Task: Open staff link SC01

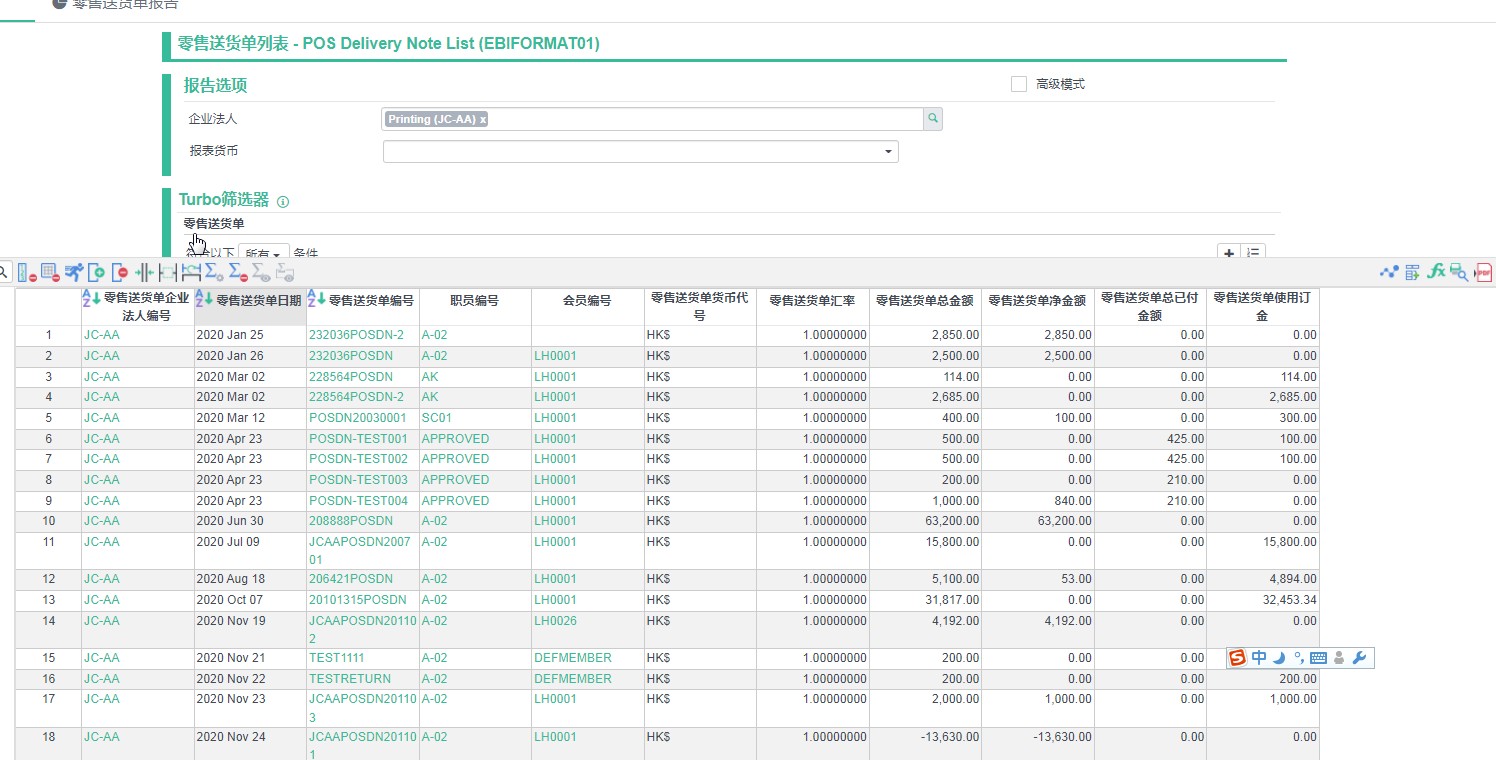Action: (x=436, y=418)
